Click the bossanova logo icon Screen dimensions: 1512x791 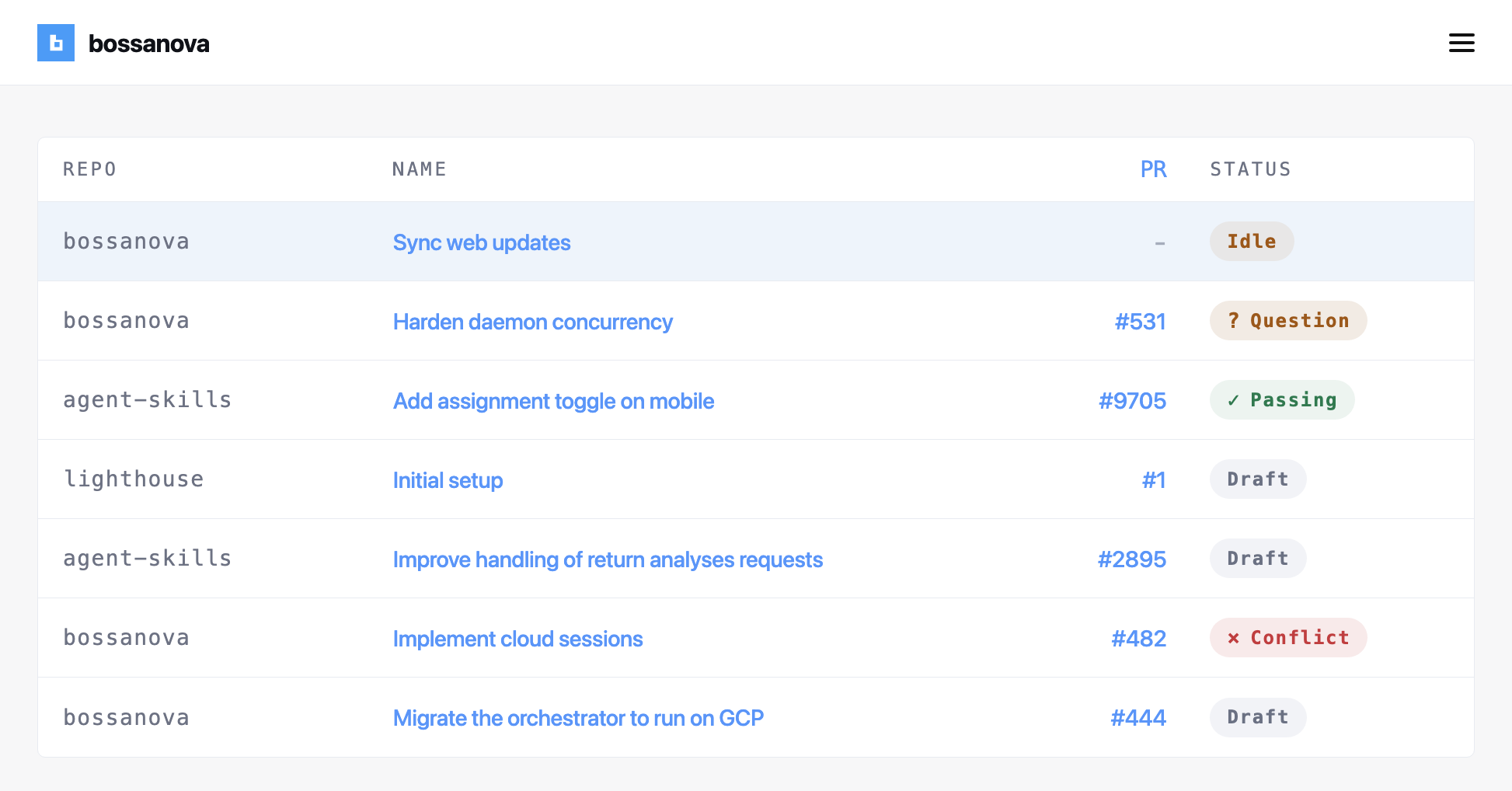tap(56, 43)
